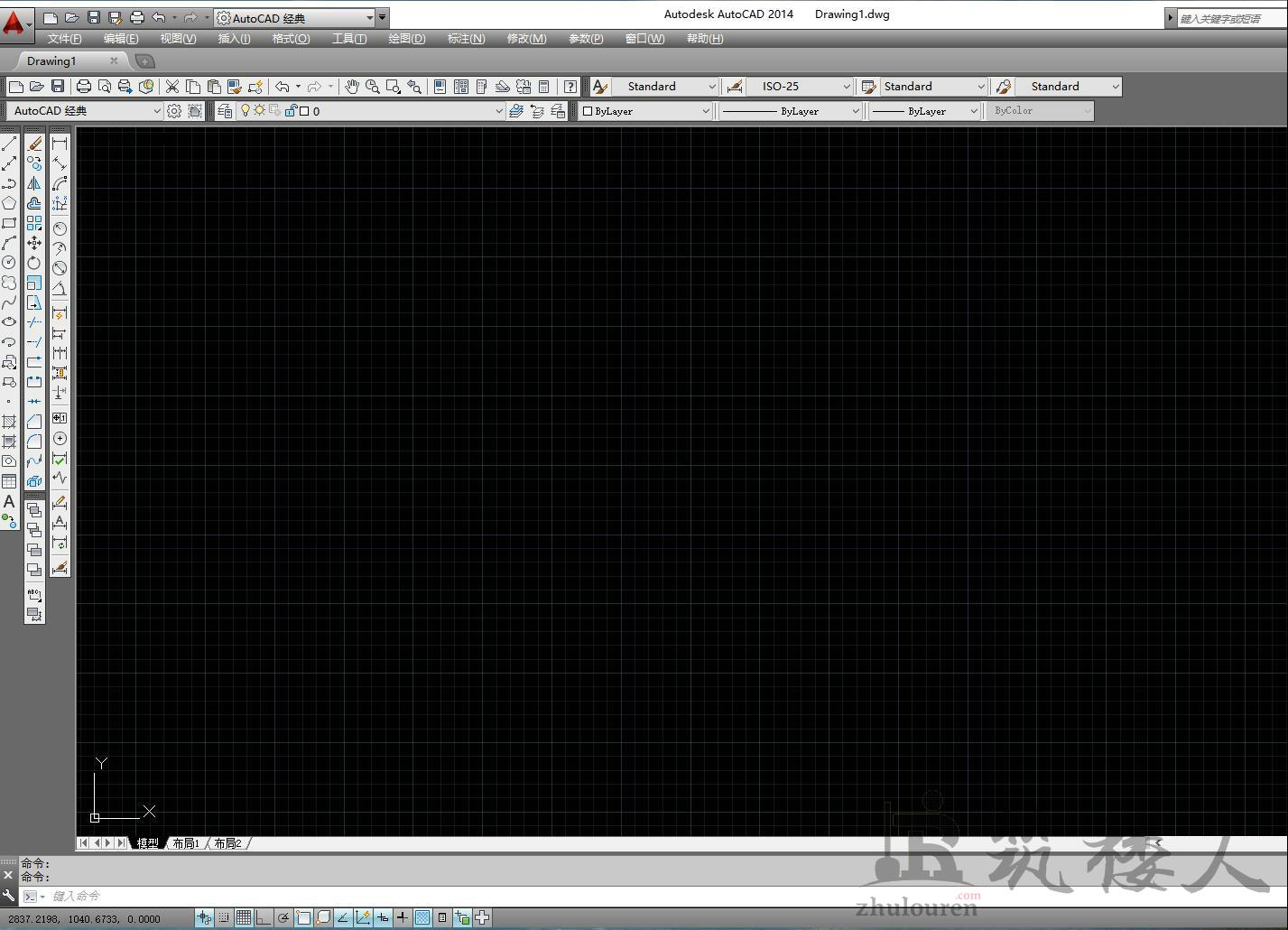The image size is (1288, 930).
Task: Select the Aligned dimension tool
Action: click(x=60, y=163)
